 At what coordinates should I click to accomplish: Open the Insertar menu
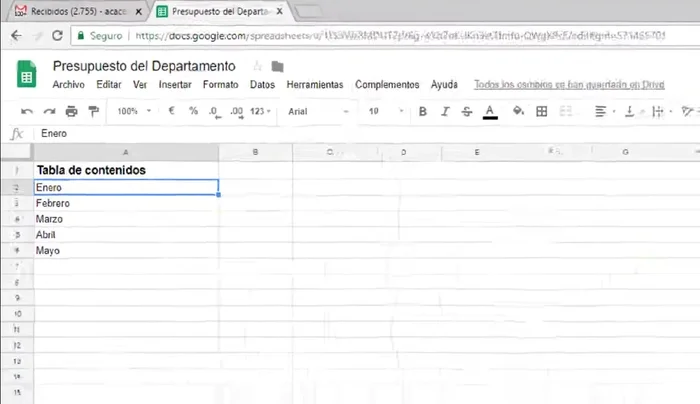point(175,85)
